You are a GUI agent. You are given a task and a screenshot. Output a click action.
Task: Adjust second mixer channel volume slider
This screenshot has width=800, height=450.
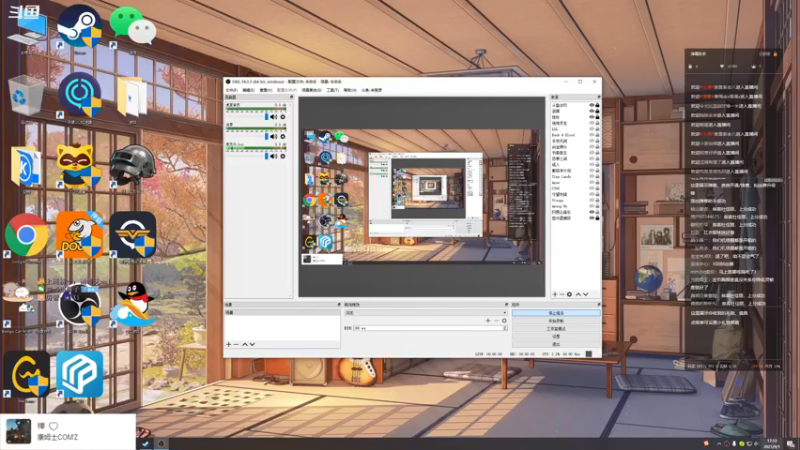click(266, 136)
